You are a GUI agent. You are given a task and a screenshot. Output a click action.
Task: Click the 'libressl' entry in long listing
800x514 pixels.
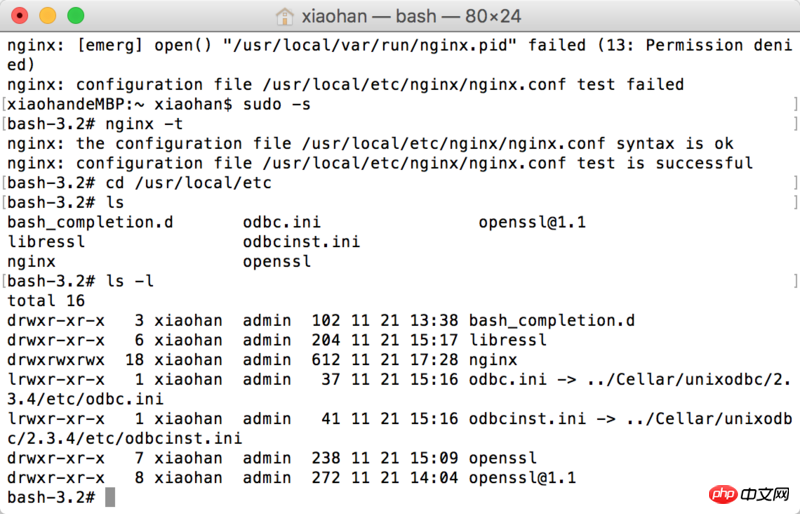click(x=508, y=340)
